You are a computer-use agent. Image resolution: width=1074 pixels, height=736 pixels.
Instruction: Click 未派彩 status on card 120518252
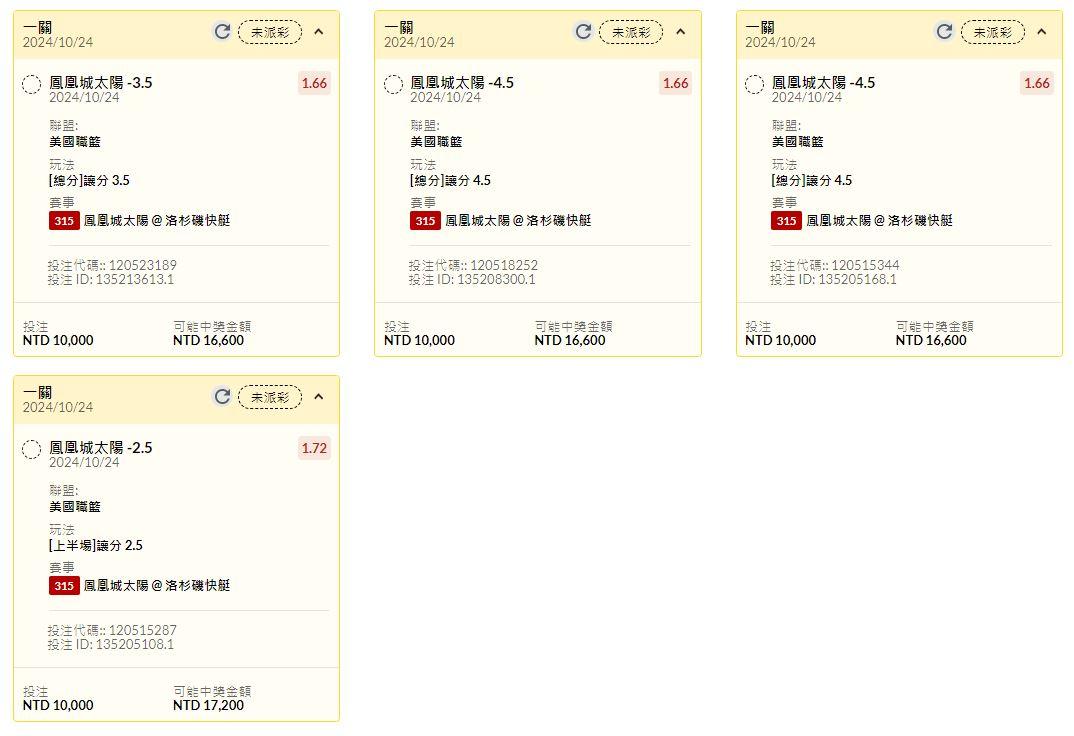[631, 32]
